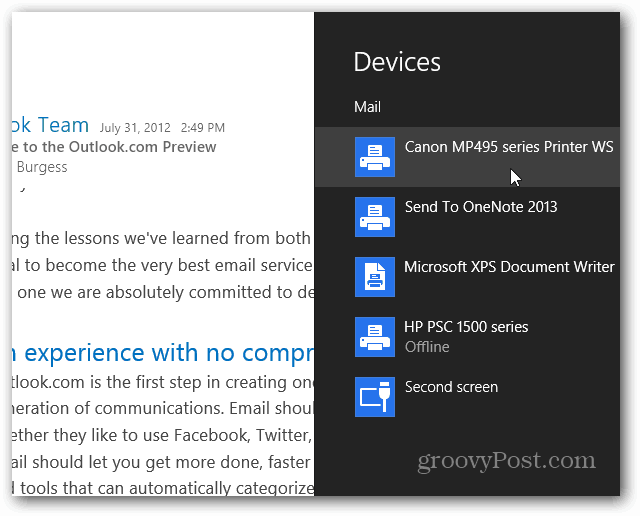Click the 'absolutely committed' text line
The height and width of the screenshot is (516, 640).
[x=165, y=293]
